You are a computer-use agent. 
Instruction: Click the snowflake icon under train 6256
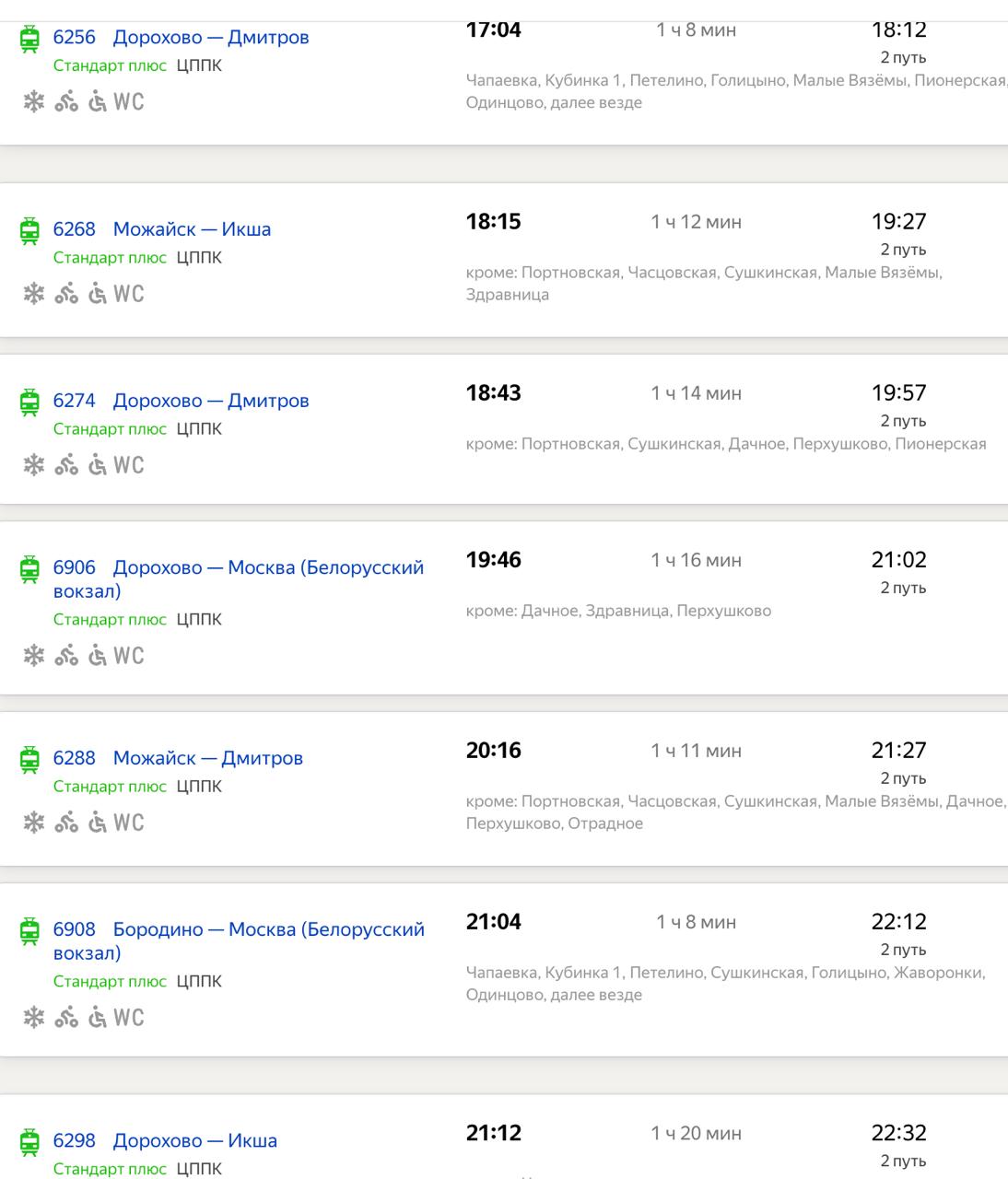[x=34, y=102]
